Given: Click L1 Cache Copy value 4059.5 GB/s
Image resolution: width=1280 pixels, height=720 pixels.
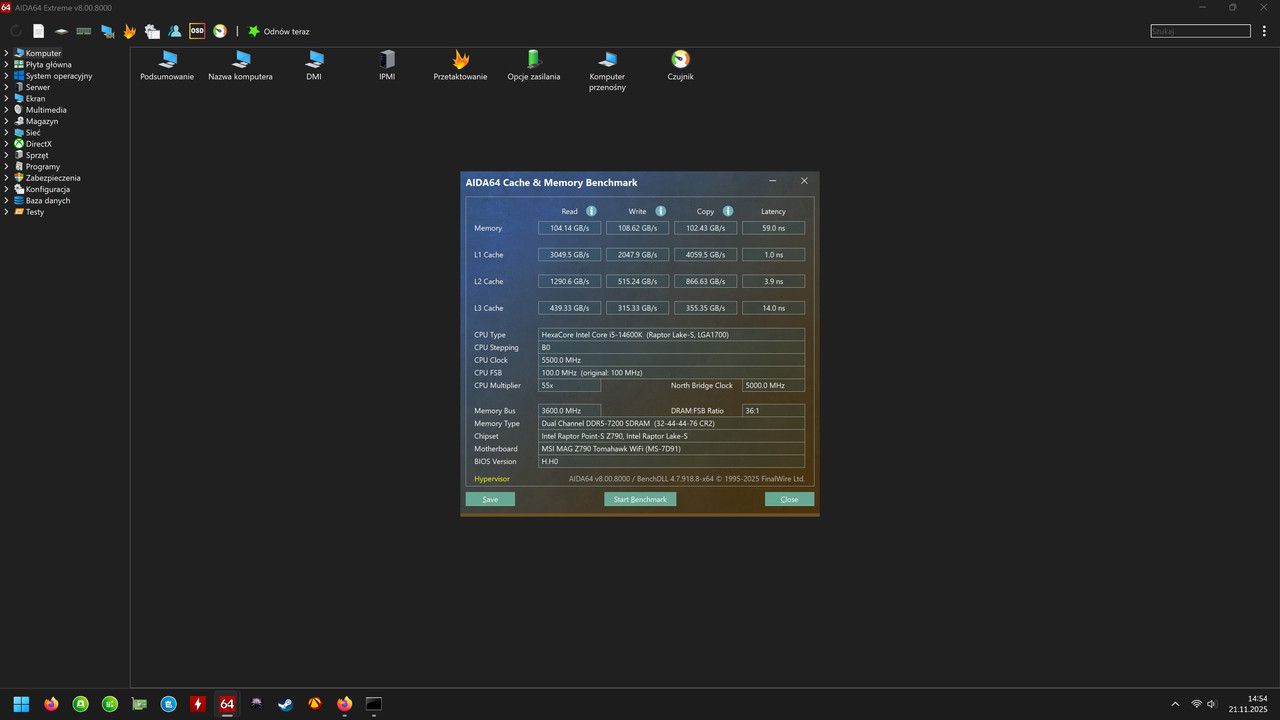Looking at the screenshot, I should pyautogui.click(x=705, y=255).
